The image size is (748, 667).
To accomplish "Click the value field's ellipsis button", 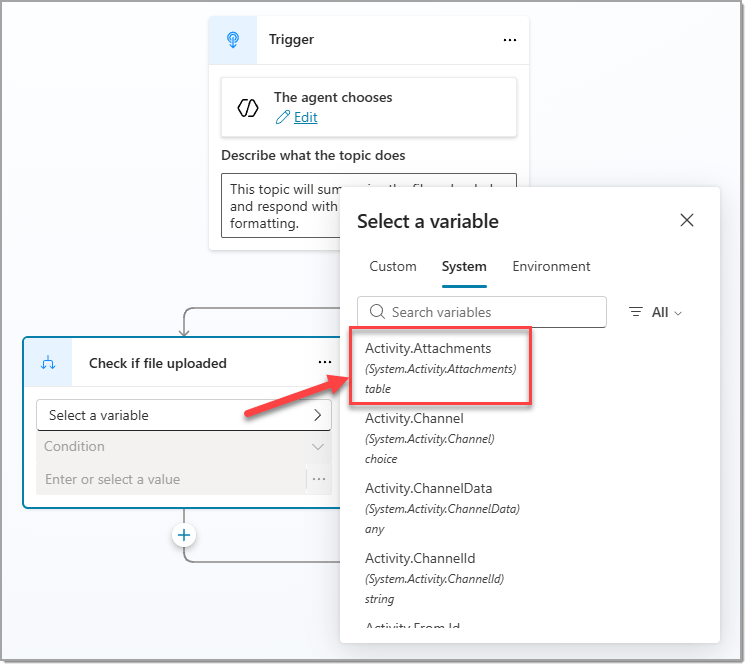I will click(x=320, y=480).
